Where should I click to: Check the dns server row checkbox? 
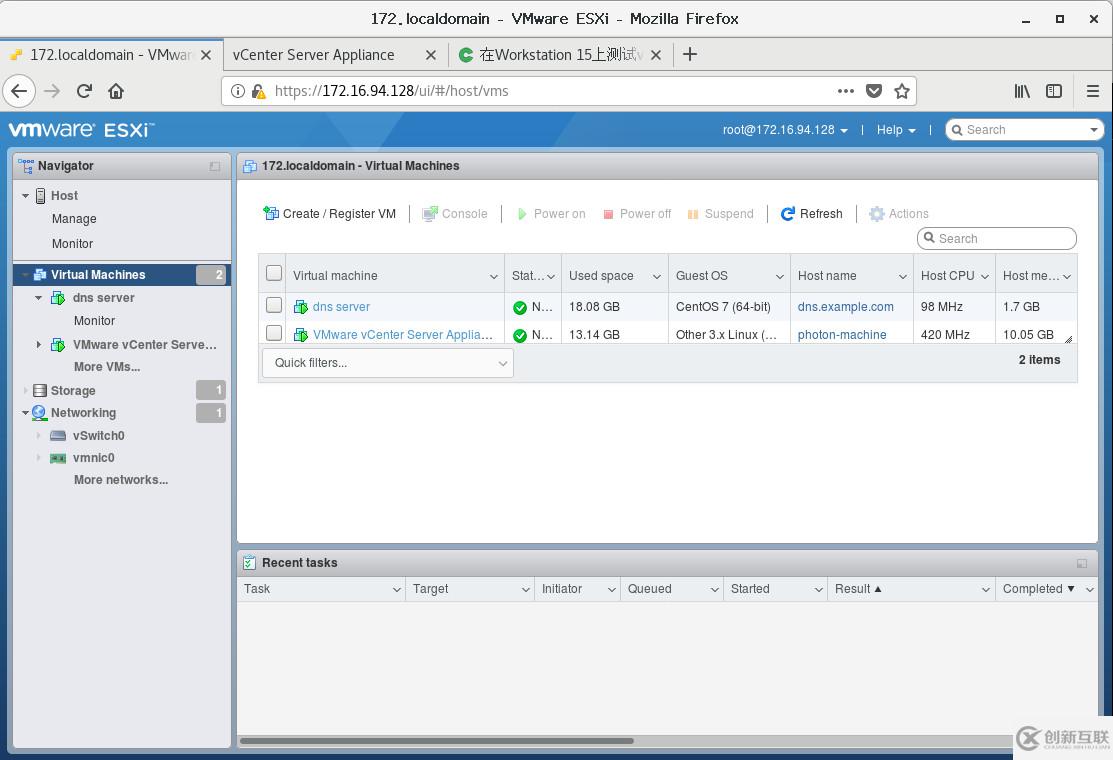[x=274, y=305]
